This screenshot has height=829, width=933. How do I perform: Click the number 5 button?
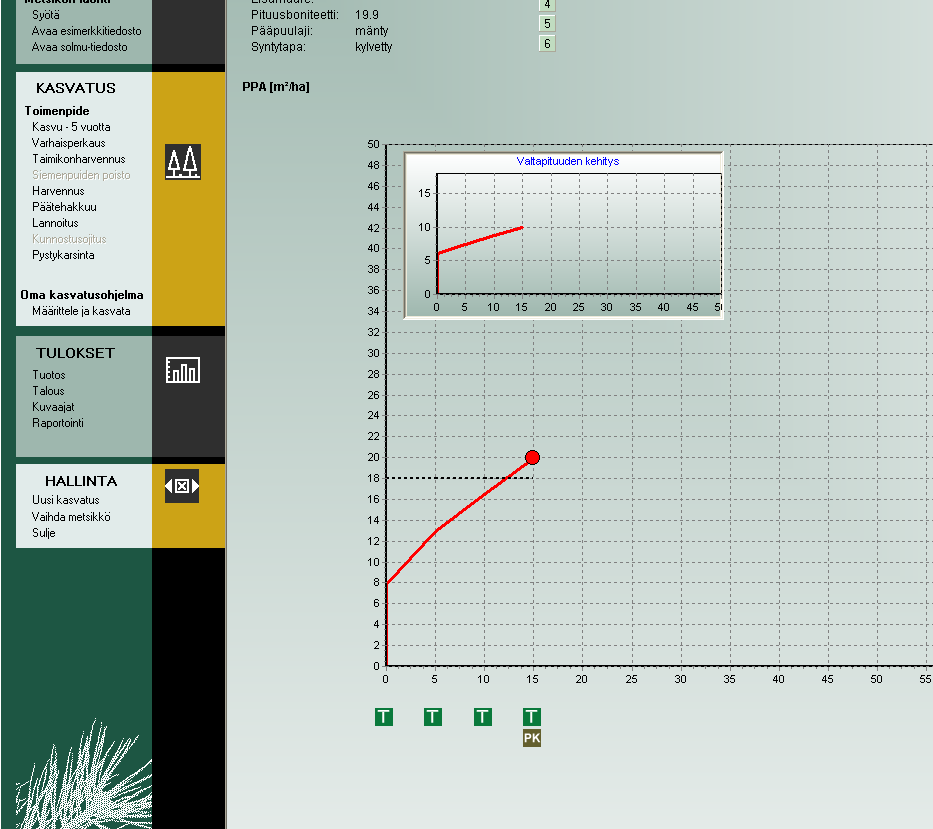[x=547, y=24]
